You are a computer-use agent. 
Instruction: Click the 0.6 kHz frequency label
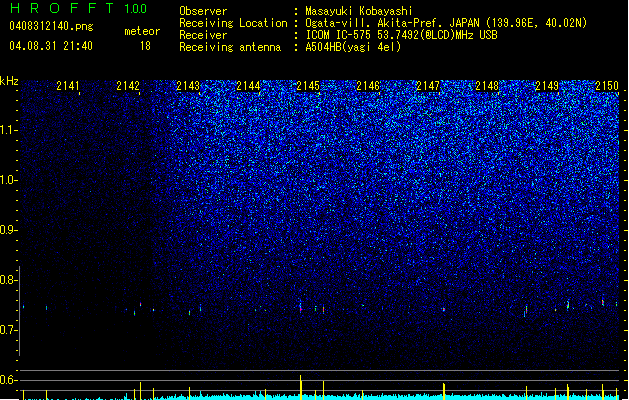coord(8,380)
